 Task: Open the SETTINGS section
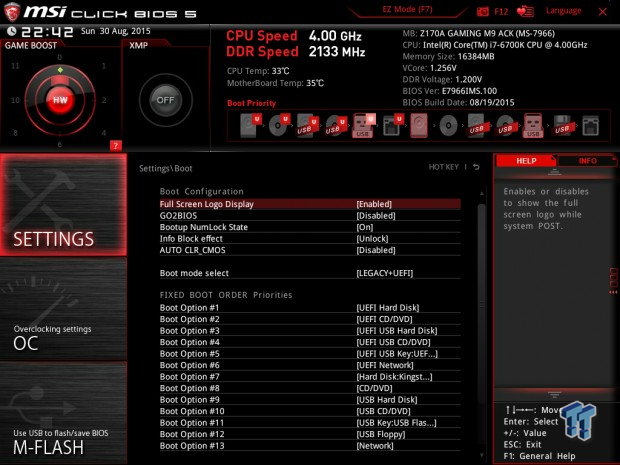pyautogui.click(x=63, y=205)
